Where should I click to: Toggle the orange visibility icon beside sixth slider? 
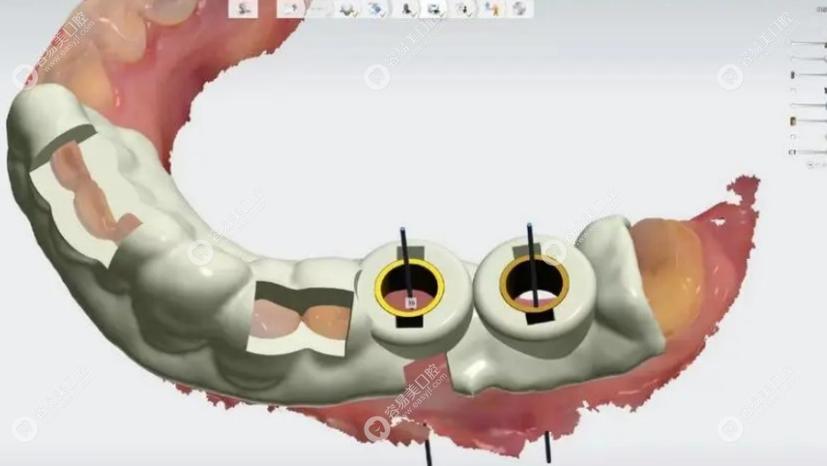pos(793,121)
